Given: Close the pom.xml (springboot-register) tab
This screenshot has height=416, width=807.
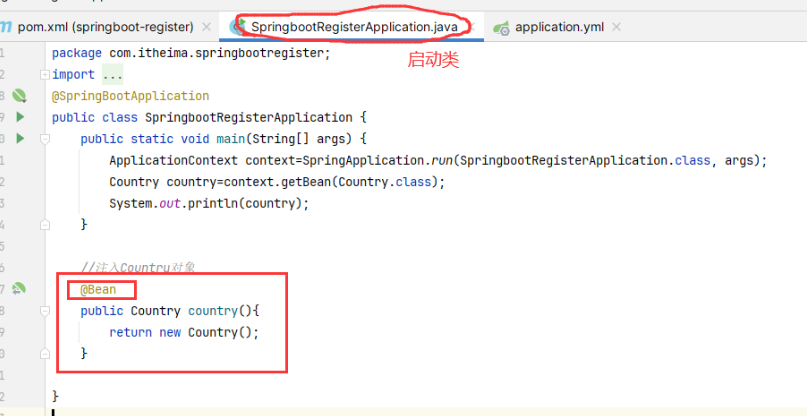Looking at the screenshot, I should pos(206,27).
